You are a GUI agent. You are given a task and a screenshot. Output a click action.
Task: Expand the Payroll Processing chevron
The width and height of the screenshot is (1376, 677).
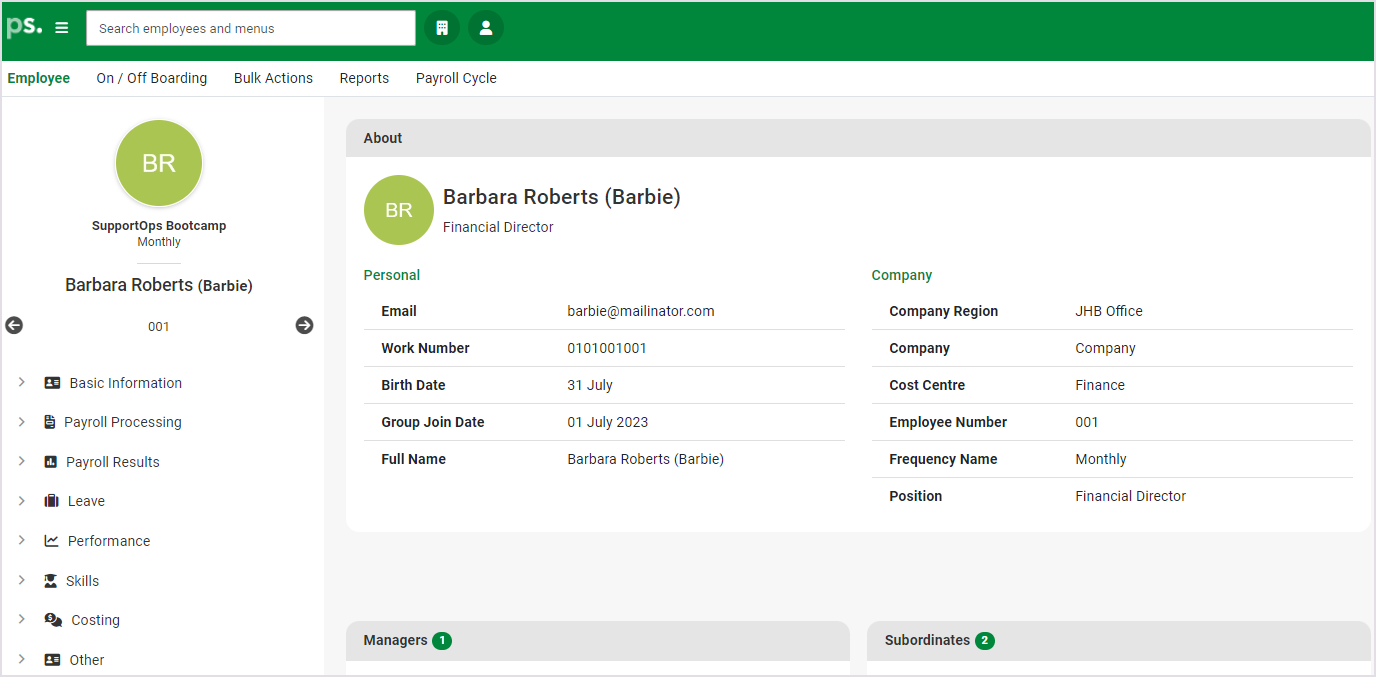(22, 422)
